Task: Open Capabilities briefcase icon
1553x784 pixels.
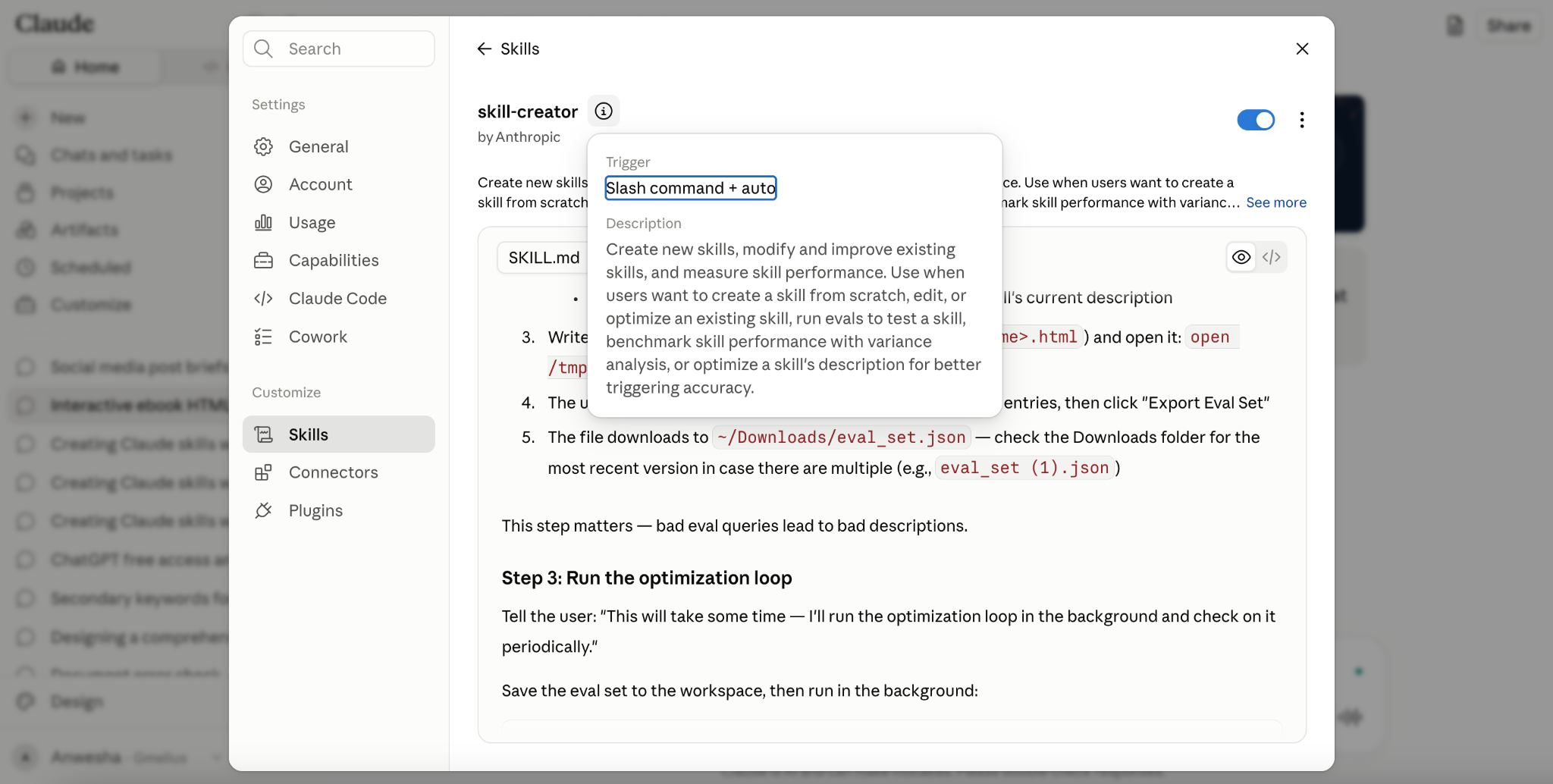Action: (x=263, y=260)
